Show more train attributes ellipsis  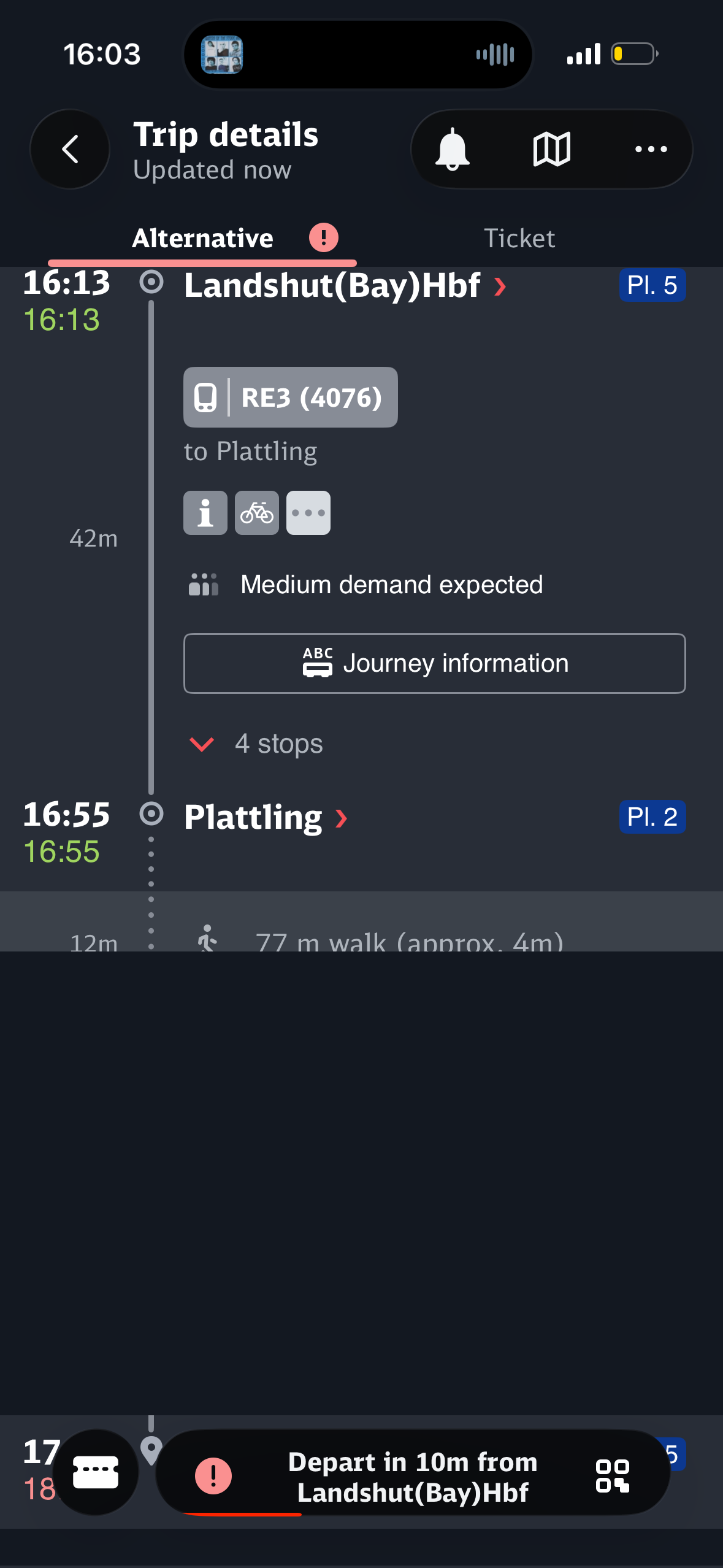click(308, 513)
